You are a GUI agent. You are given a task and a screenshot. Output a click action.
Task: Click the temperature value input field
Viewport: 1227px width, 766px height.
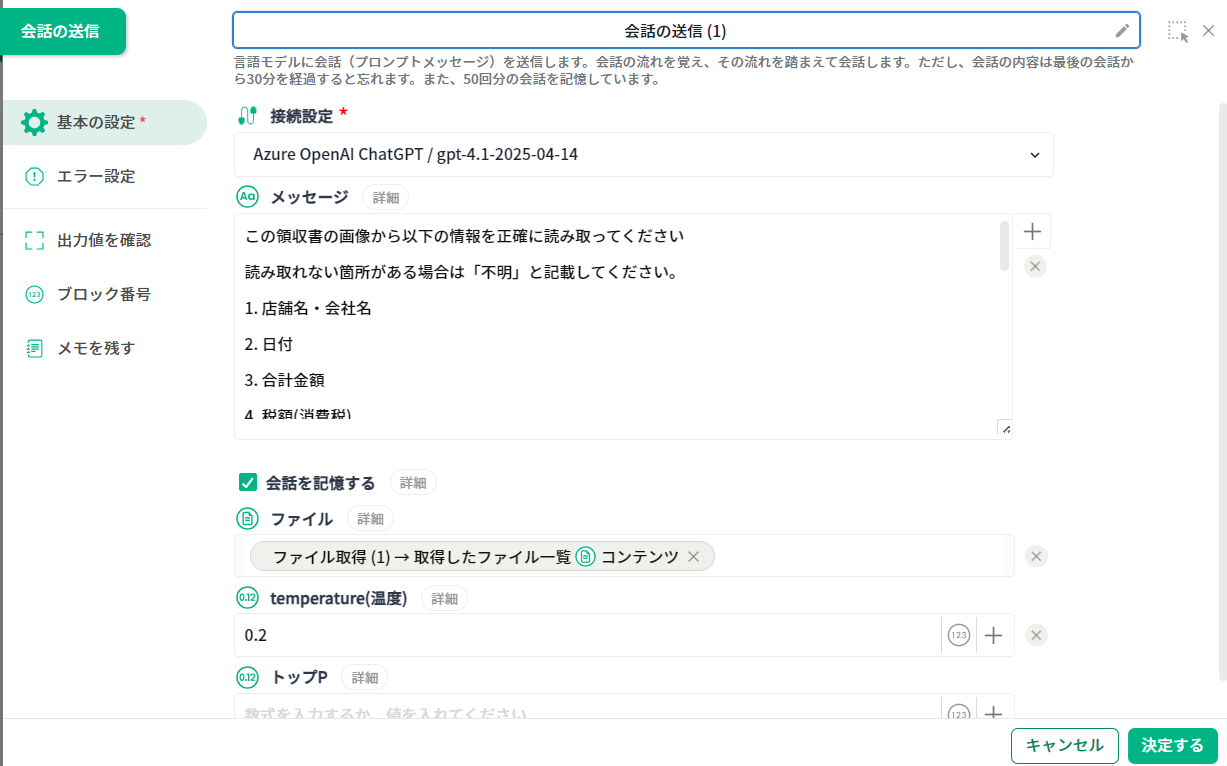[x=588, y=636]
